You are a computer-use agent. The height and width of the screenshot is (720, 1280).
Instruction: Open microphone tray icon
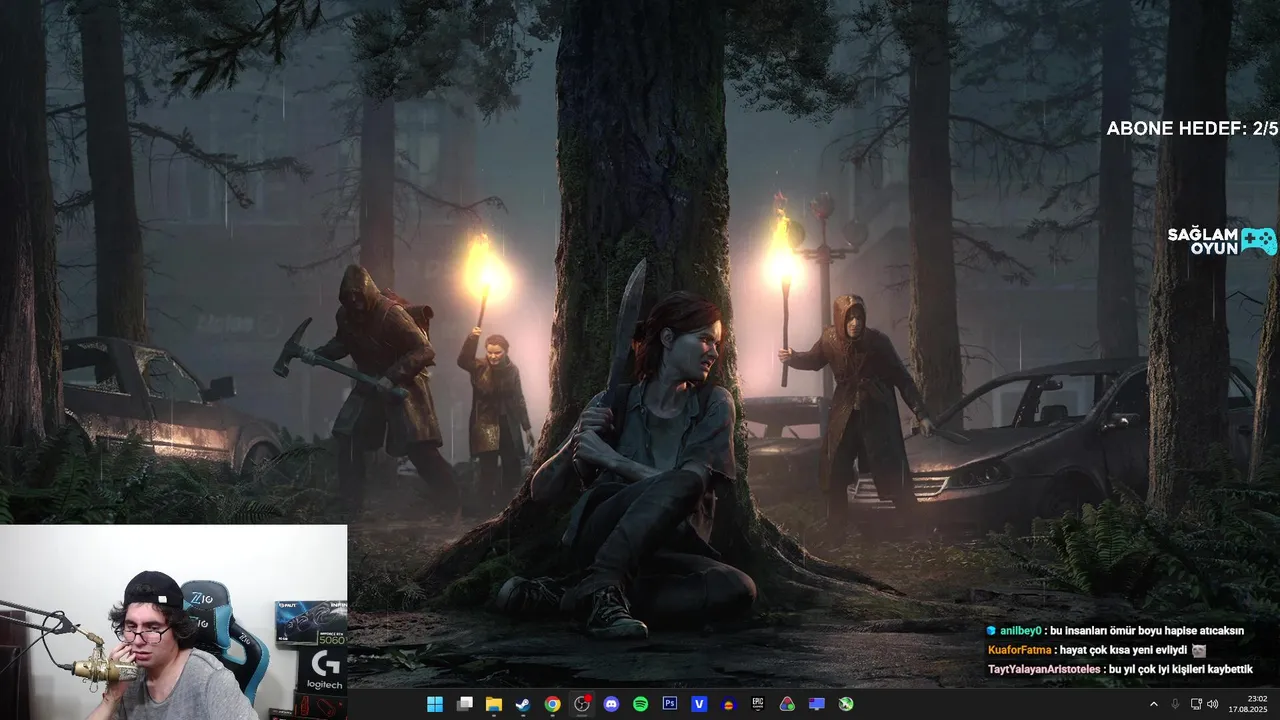1175,704
